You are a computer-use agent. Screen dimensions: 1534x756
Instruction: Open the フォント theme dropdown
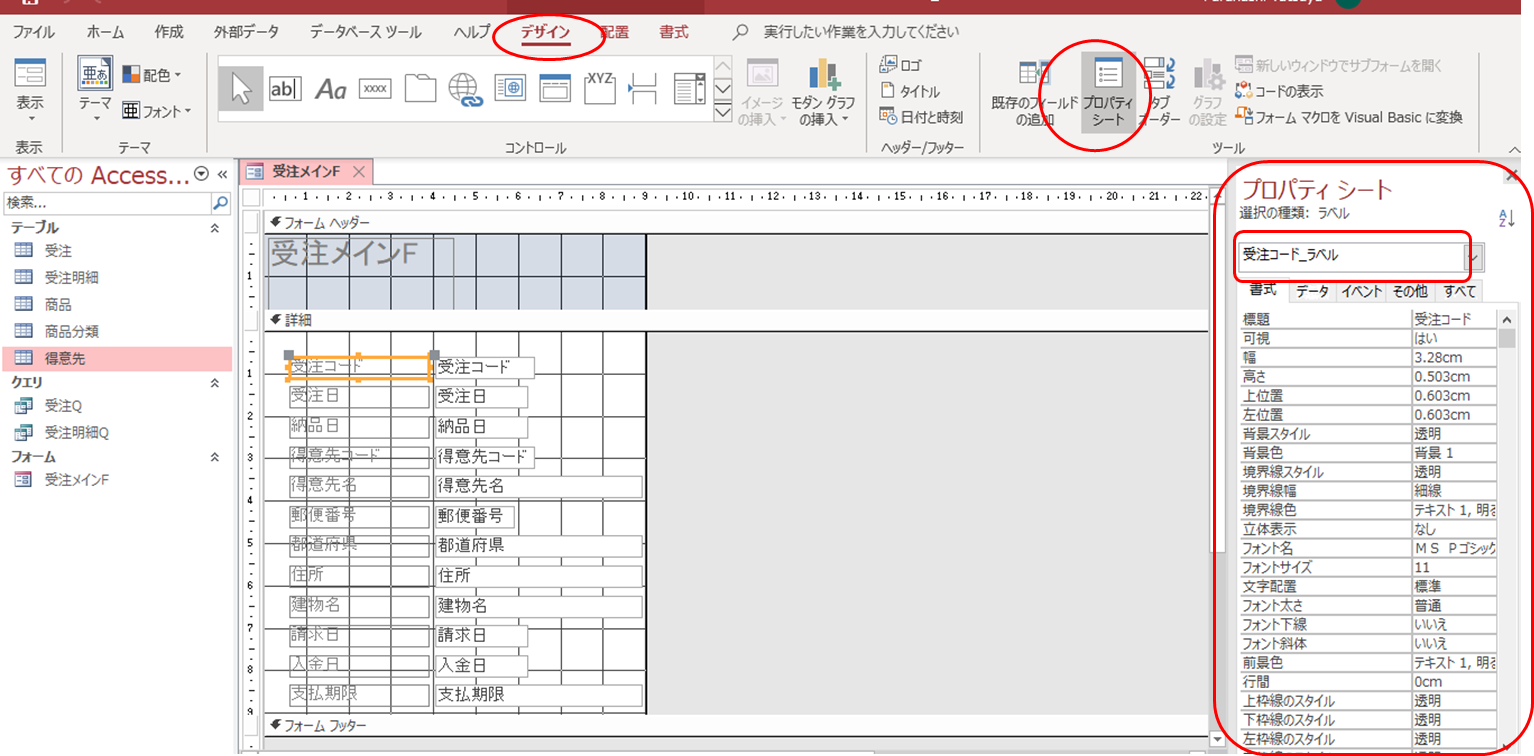(x=156, y=111)
